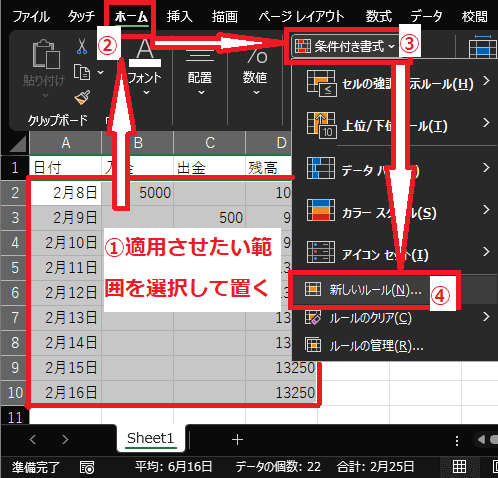Viewport: 498px width, 478px height.
Task: Click cell with value 5000
Action: coord(137,193)
